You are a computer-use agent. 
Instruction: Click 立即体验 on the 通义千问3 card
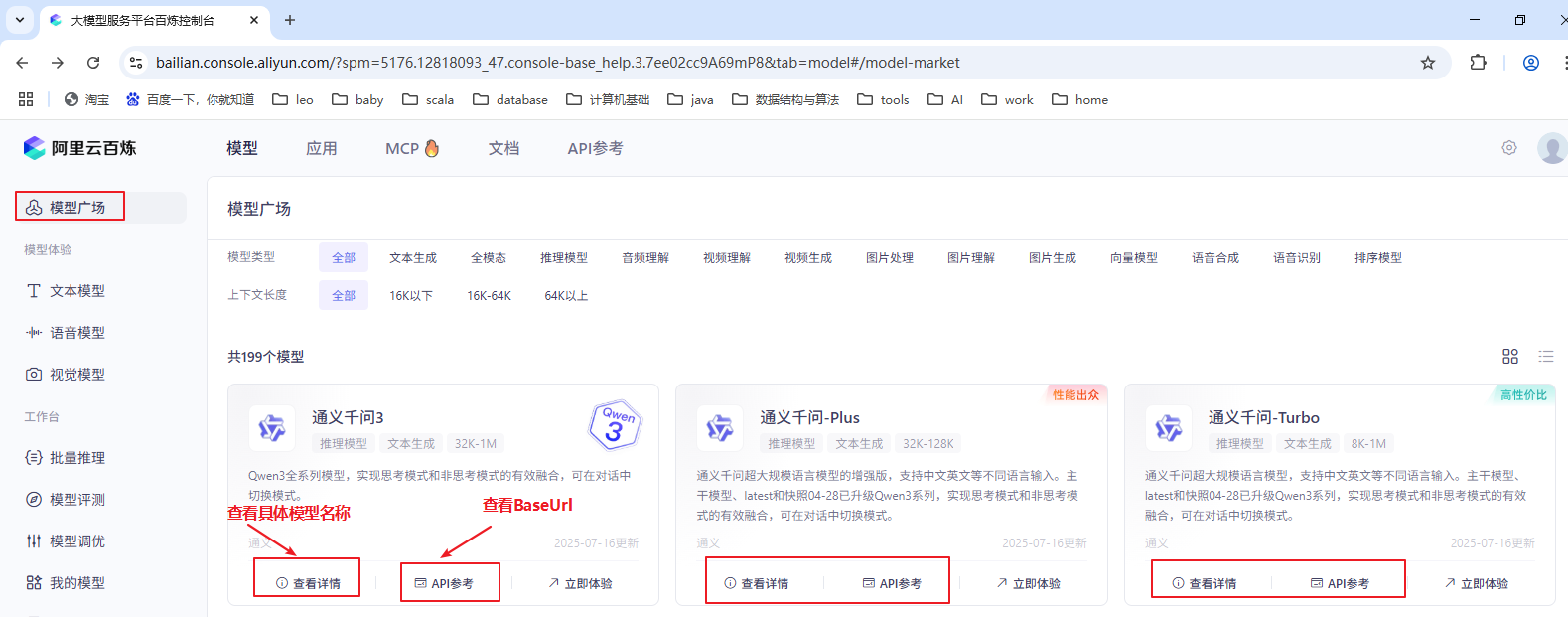point(580,583)
